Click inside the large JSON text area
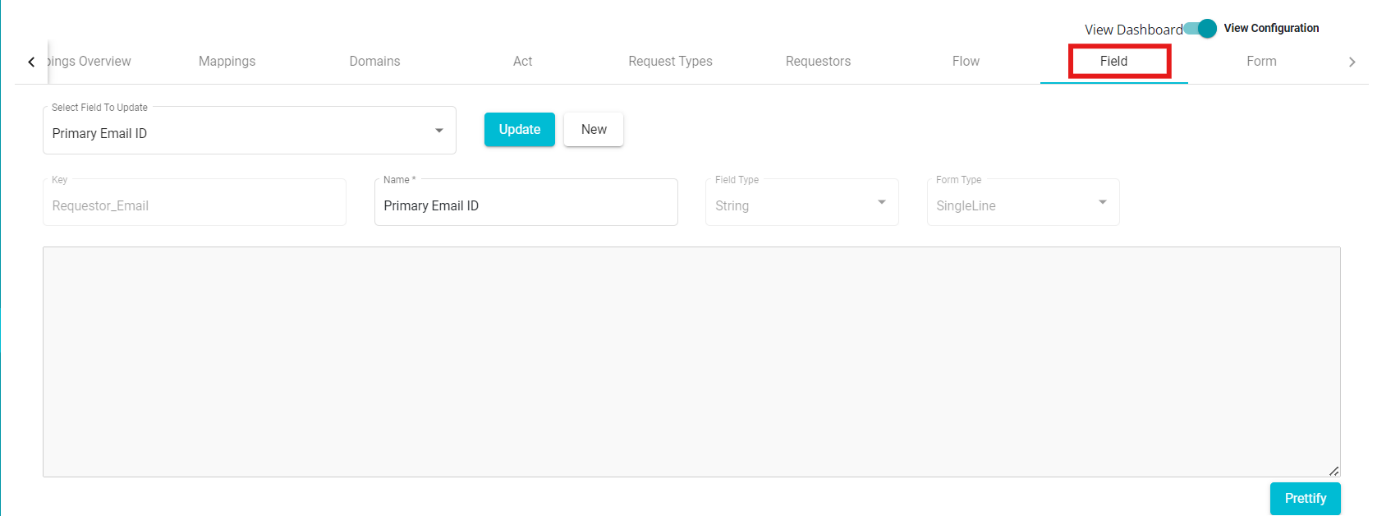 (x=690, y=360)
